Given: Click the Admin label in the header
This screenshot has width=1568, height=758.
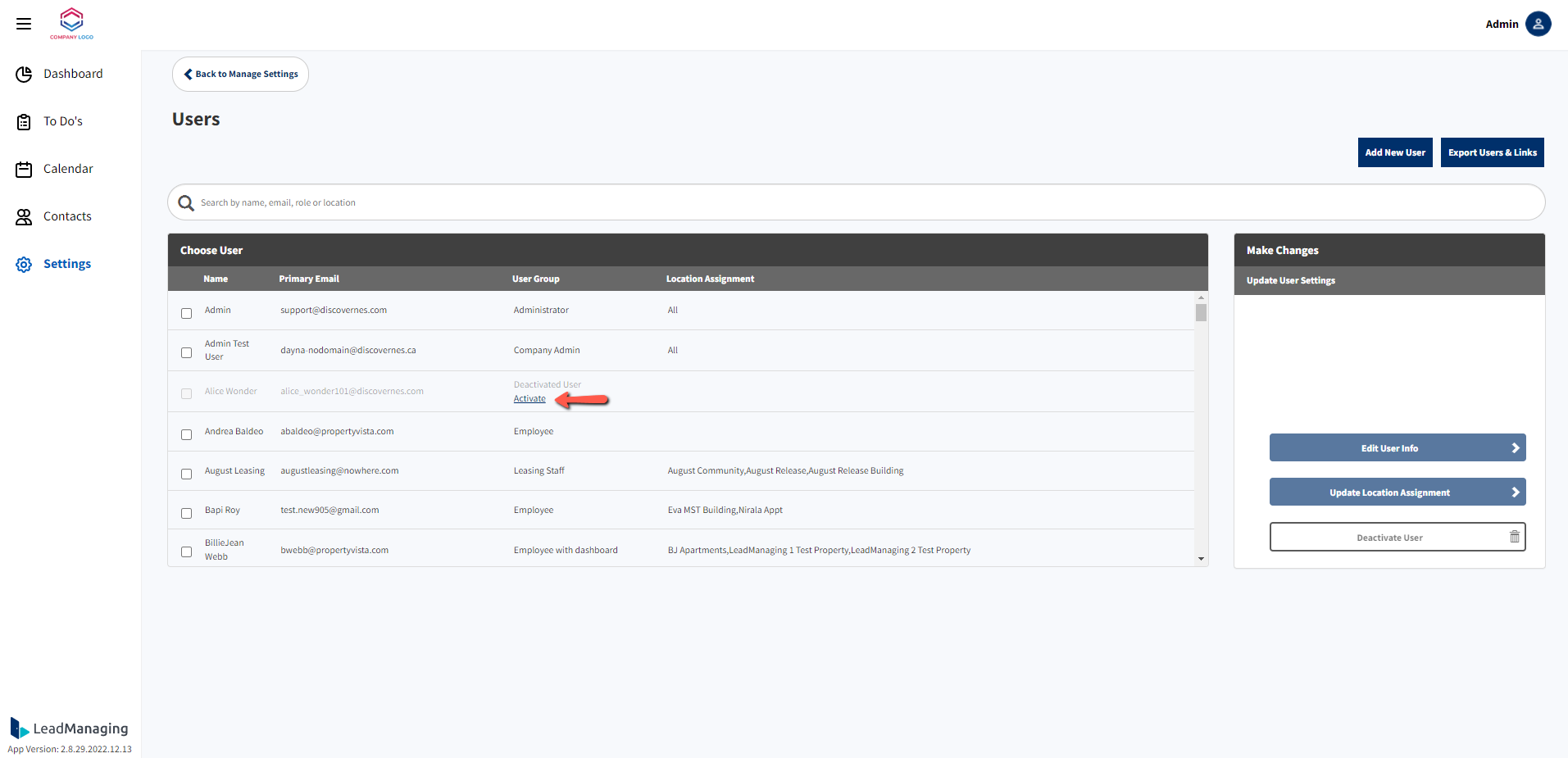Looking at the screenshot, I should pos(1502,24).
